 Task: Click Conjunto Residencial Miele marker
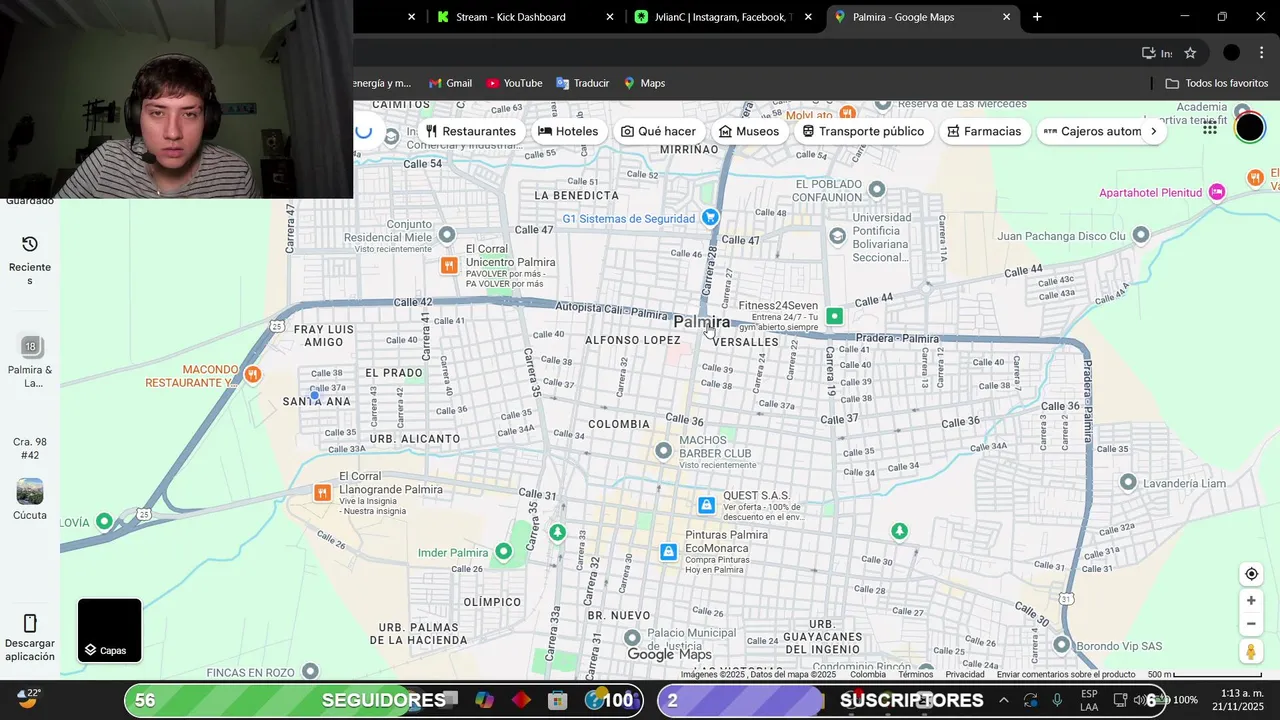coord(446,234)
